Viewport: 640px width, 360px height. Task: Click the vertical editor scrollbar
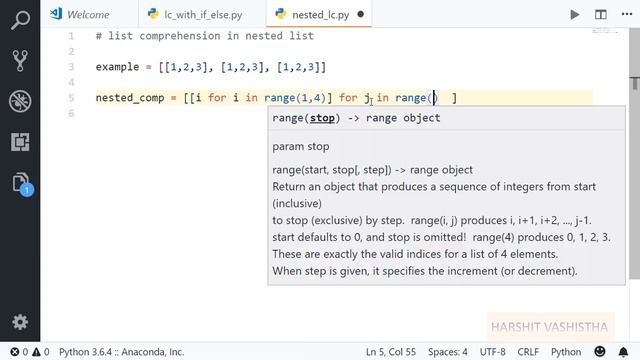coord(635,153)
